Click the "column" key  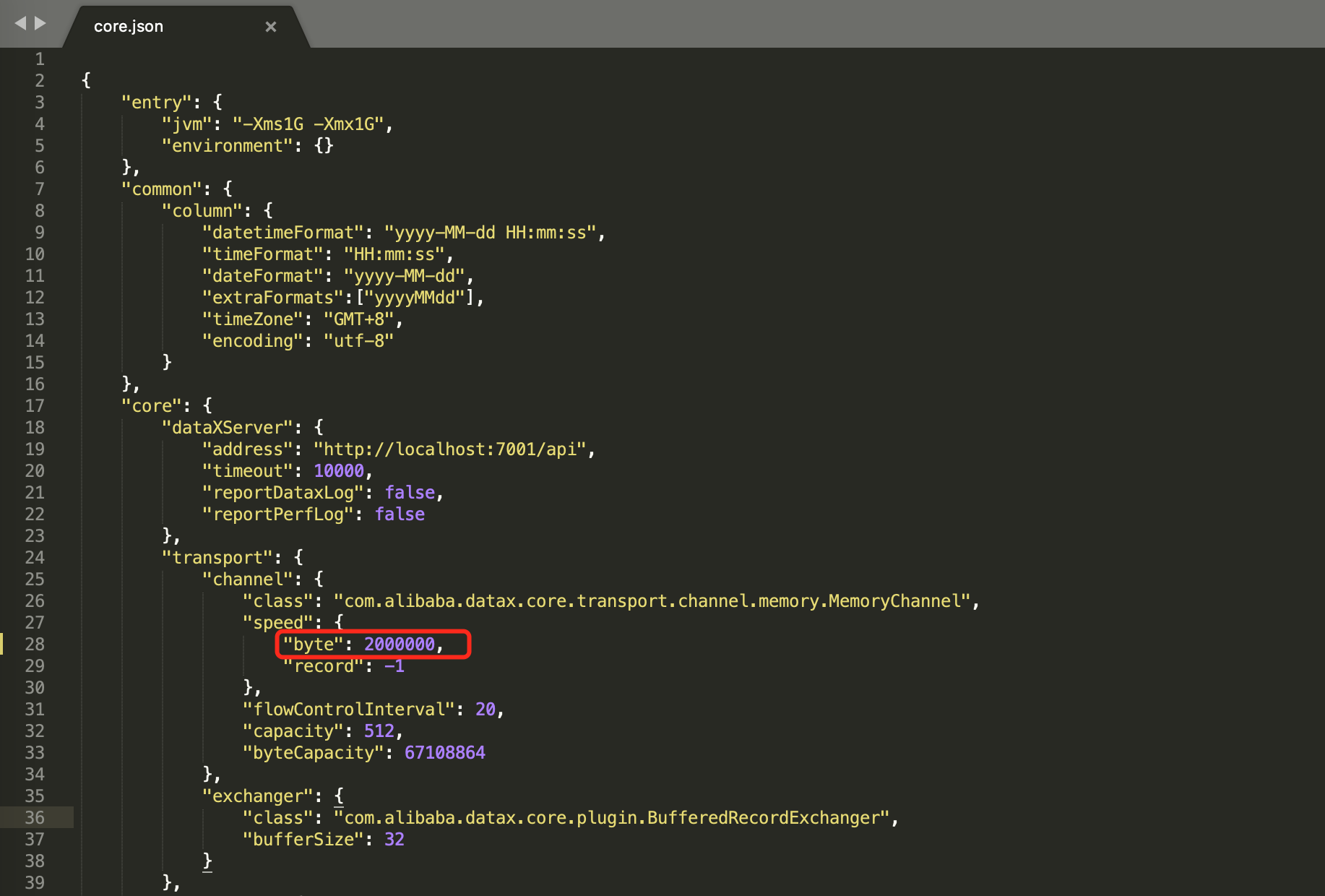coord(202,211)
